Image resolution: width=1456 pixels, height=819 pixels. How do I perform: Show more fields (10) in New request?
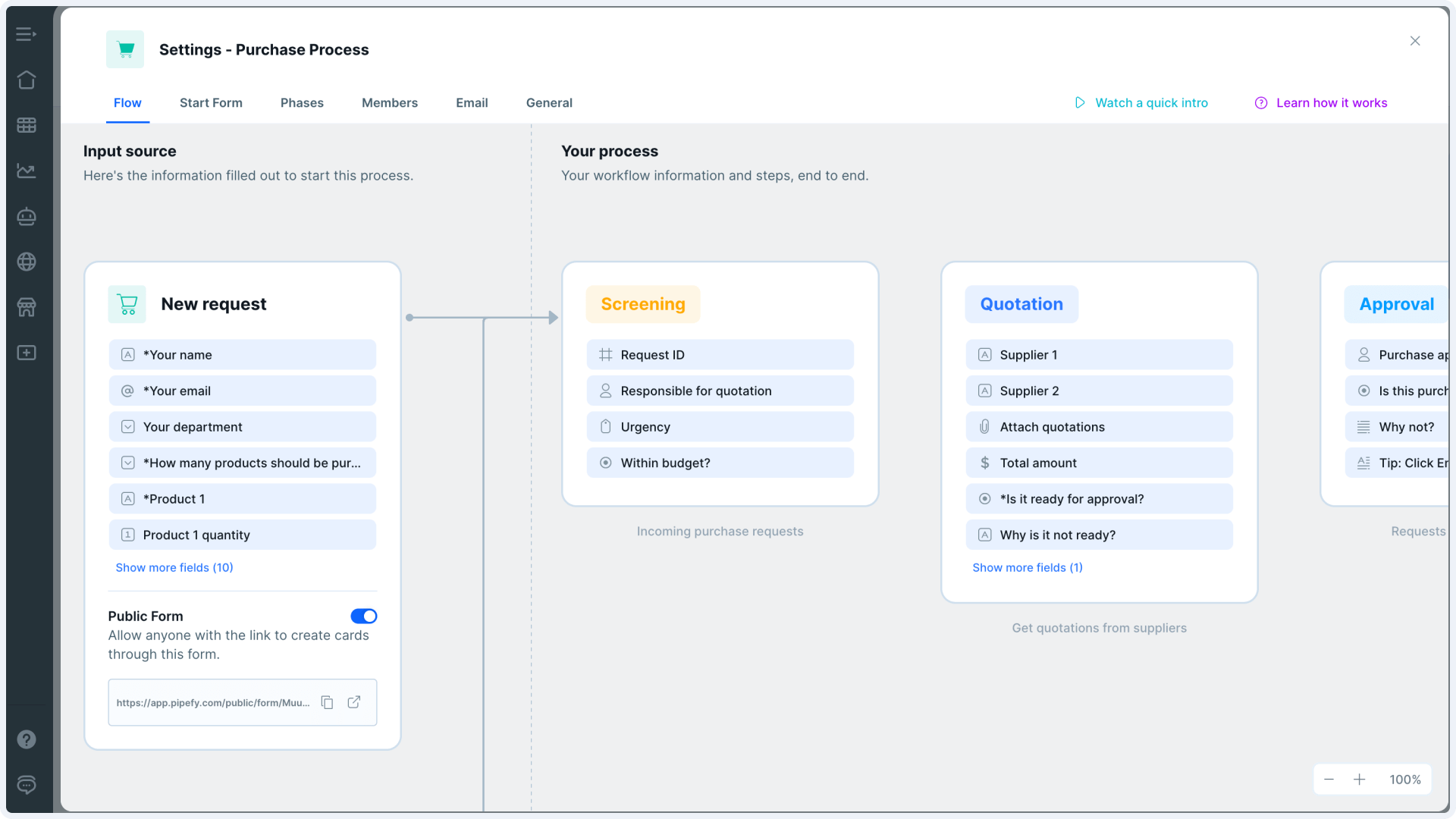[x=174, y=567]
